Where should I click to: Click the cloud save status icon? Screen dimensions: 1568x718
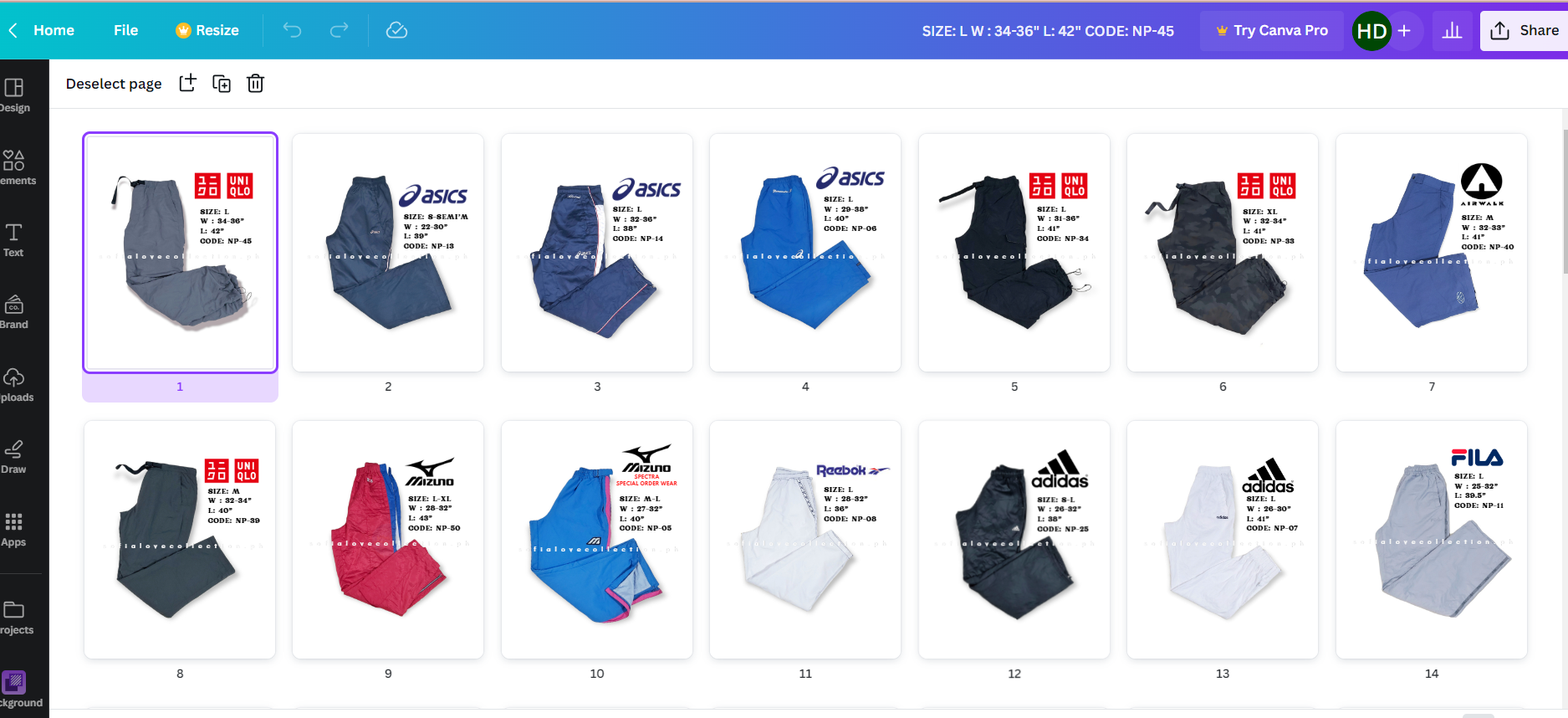(x=396, y=30)
